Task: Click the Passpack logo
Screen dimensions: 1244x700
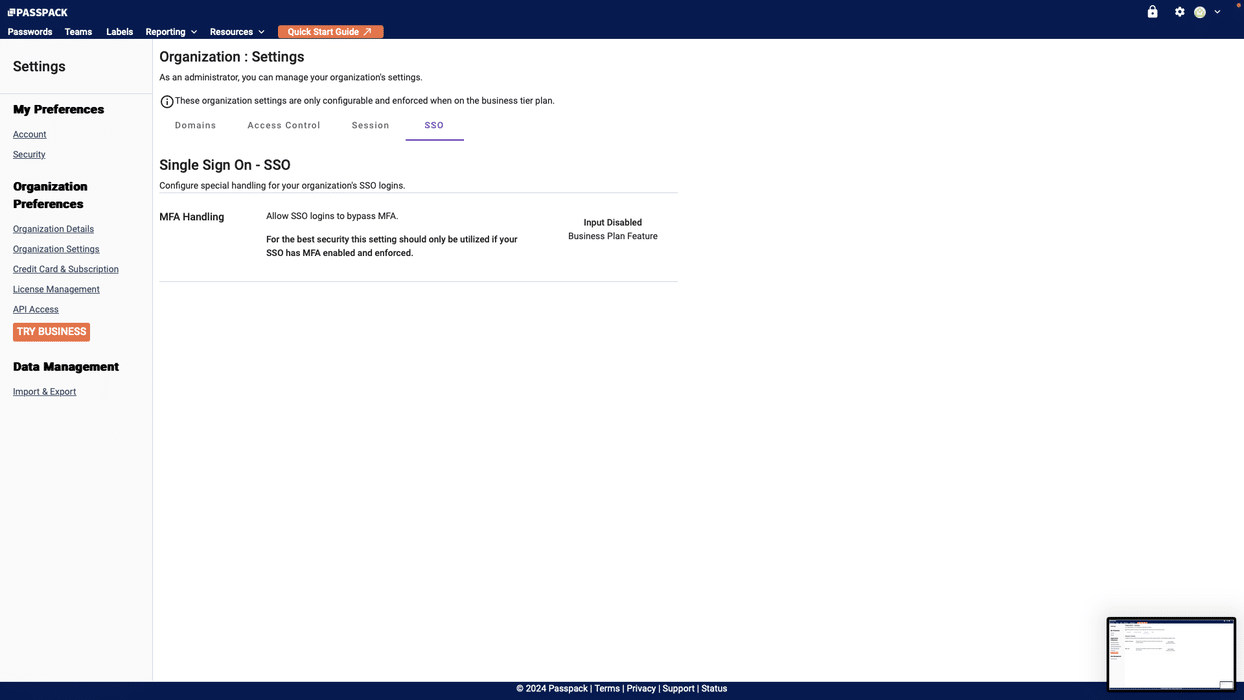Action: pyautogui.click(x=38, y=12)
